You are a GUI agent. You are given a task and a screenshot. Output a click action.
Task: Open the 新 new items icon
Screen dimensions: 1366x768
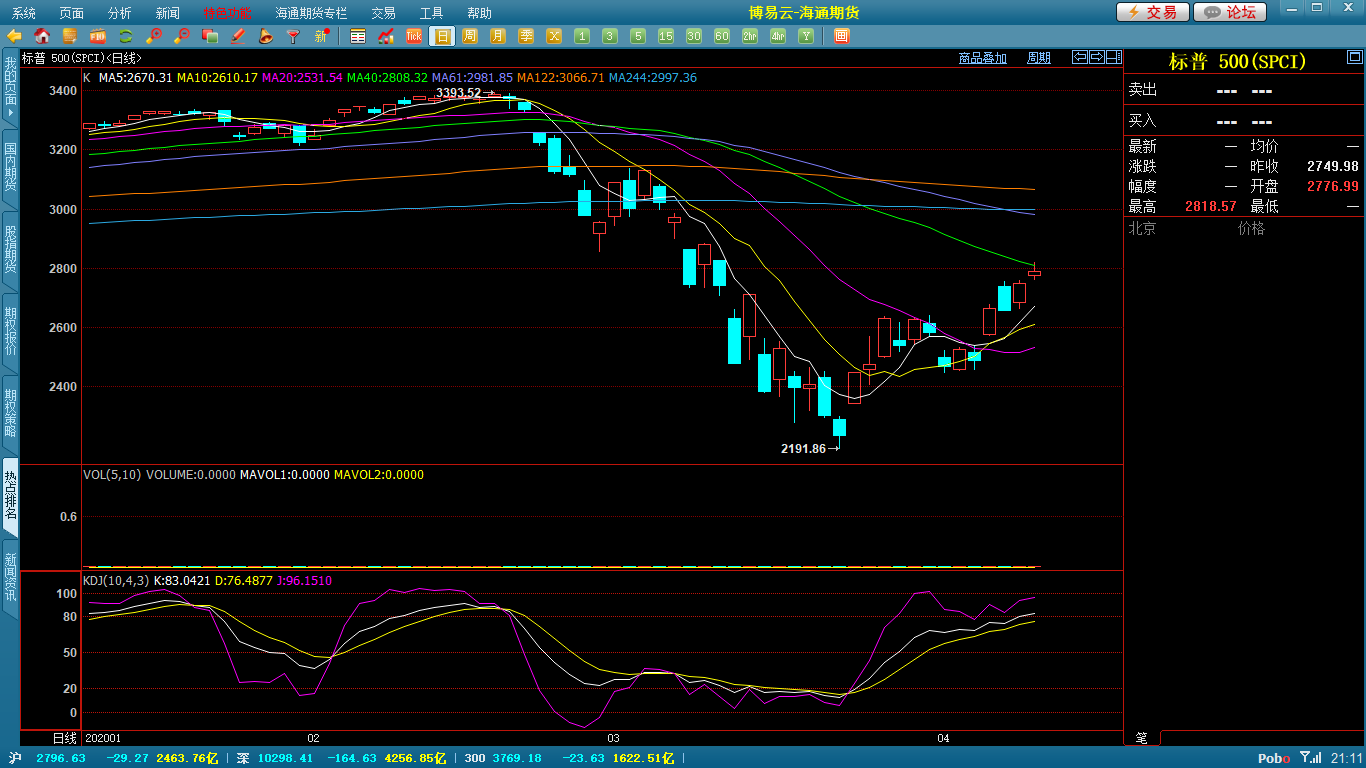pos(322,36)
